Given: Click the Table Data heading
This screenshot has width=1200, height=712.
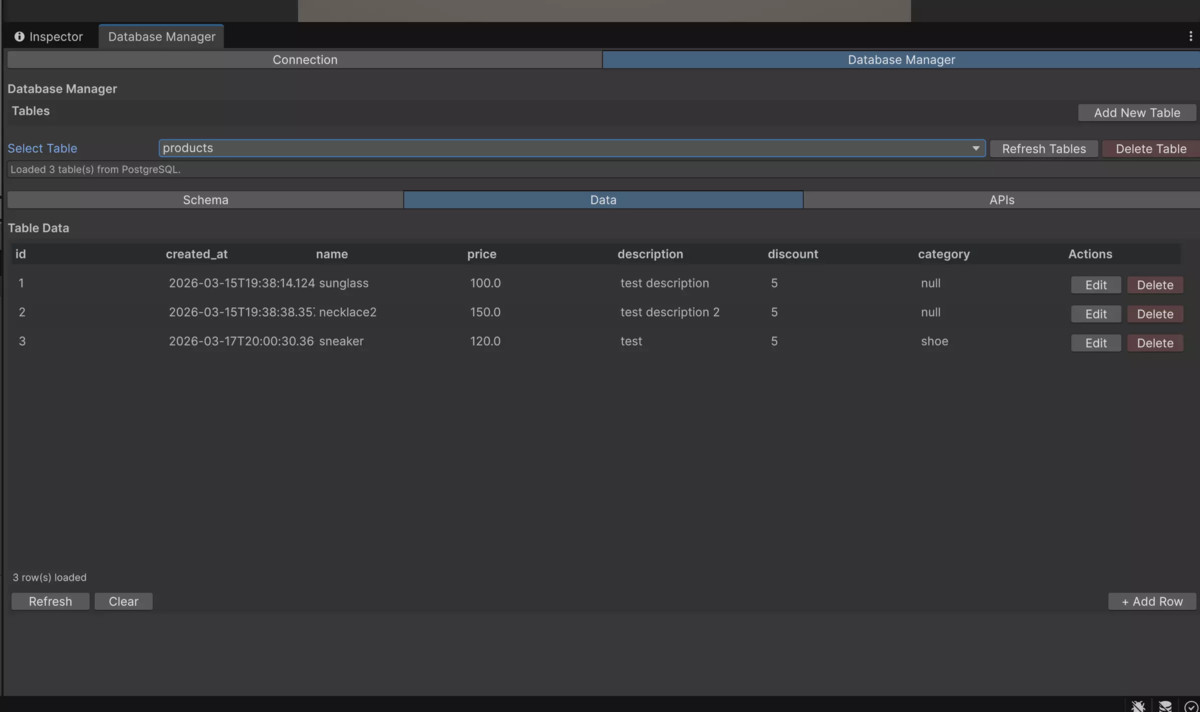Looking at the screenshot, I should coord(41,228).
